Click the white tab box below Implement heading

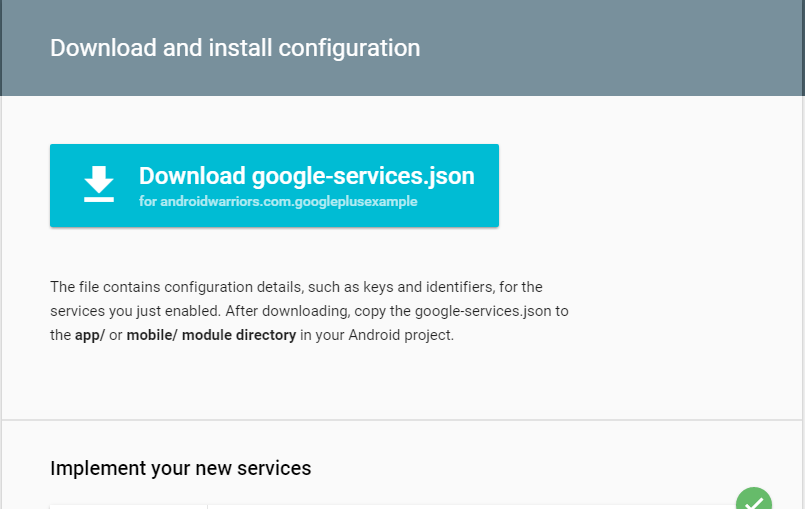128,505
